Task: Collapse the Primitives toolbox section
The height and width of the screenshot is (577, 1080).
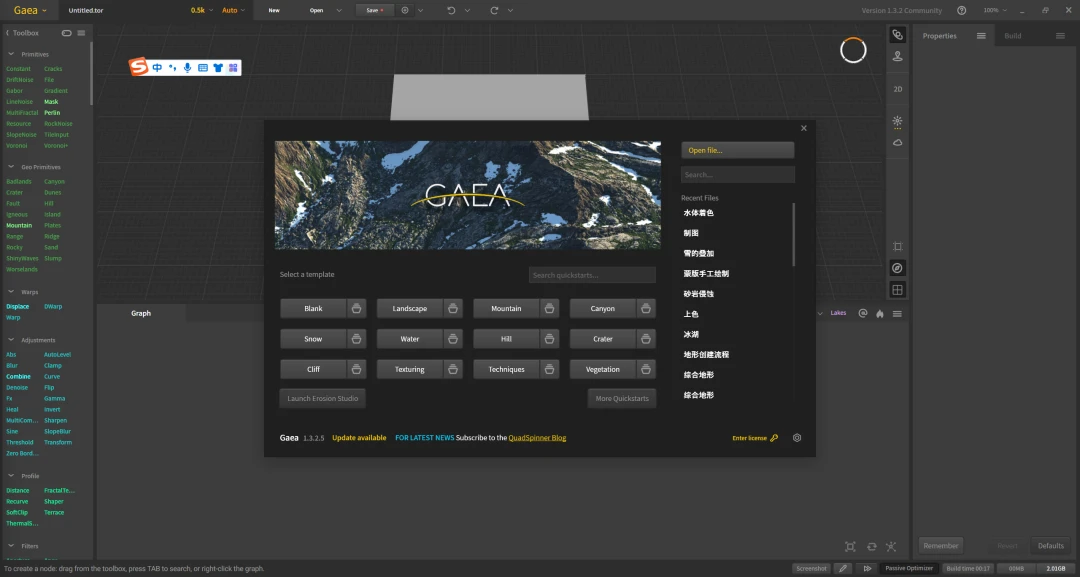Action: coord(11,54)
